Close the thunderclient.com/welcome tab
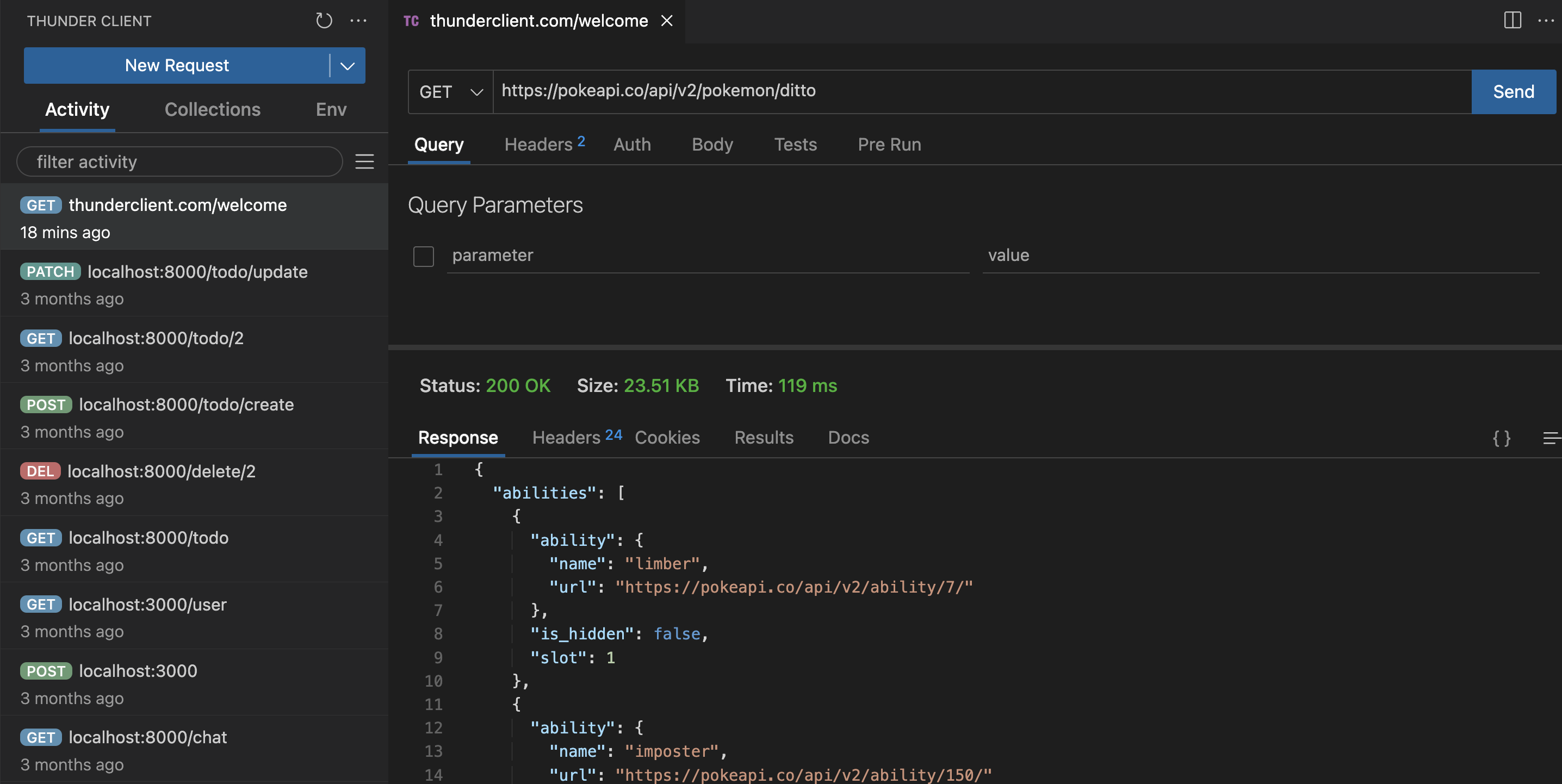The width and height of the screenshot is (1562, 784). point(667,21)
